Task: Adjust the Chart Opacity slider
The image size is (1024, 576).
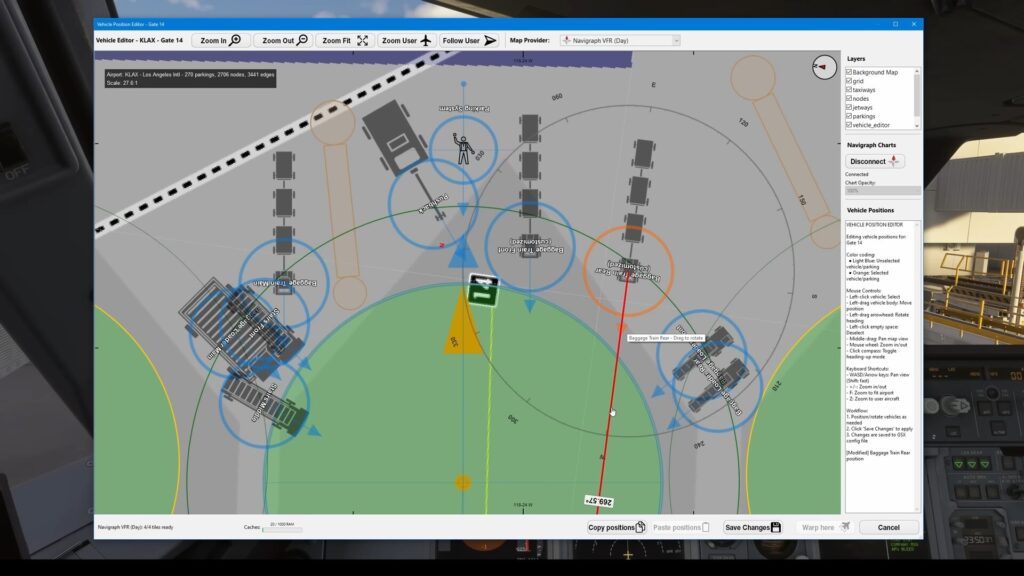Action: [x=883, y=190]
